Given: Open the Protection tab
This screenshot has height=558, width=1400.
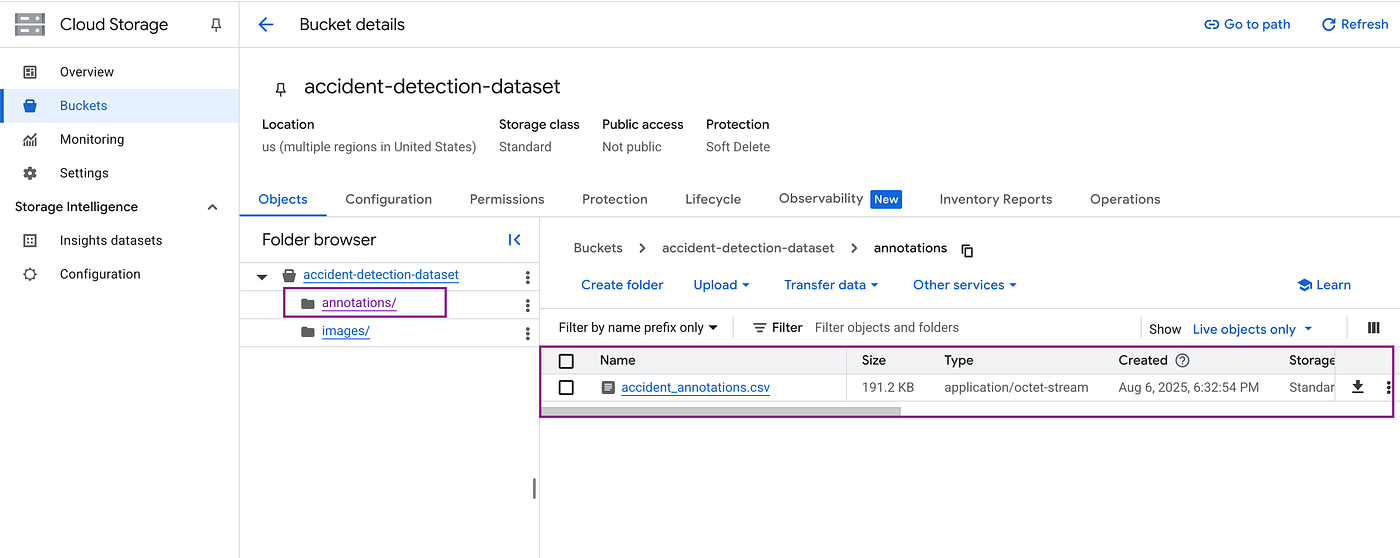Looking at the screenshot, I should pyautogui.click(x=615, y=199).
